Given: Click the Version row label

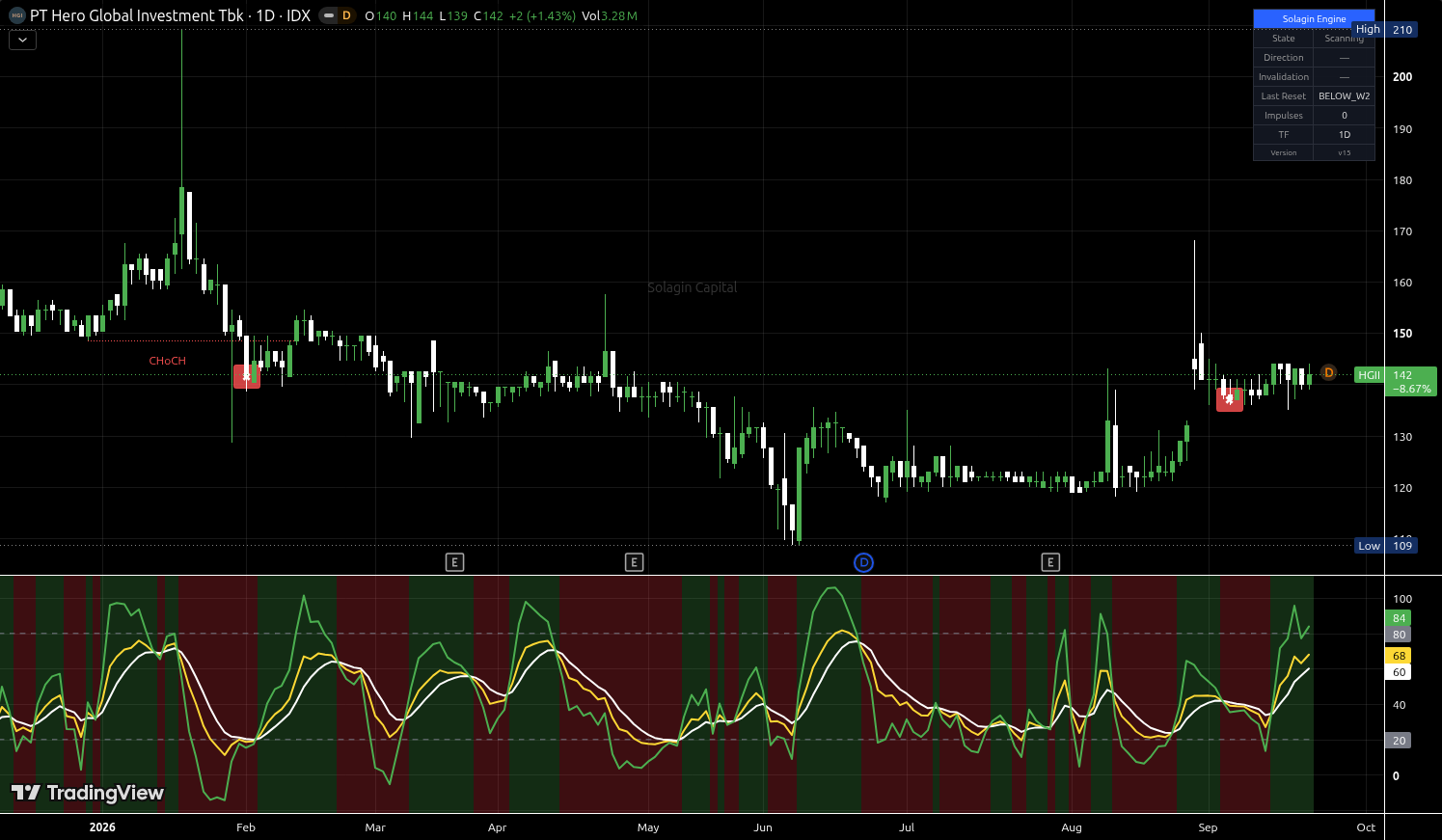Looking at the screenshot, I should click(1283, 153).
